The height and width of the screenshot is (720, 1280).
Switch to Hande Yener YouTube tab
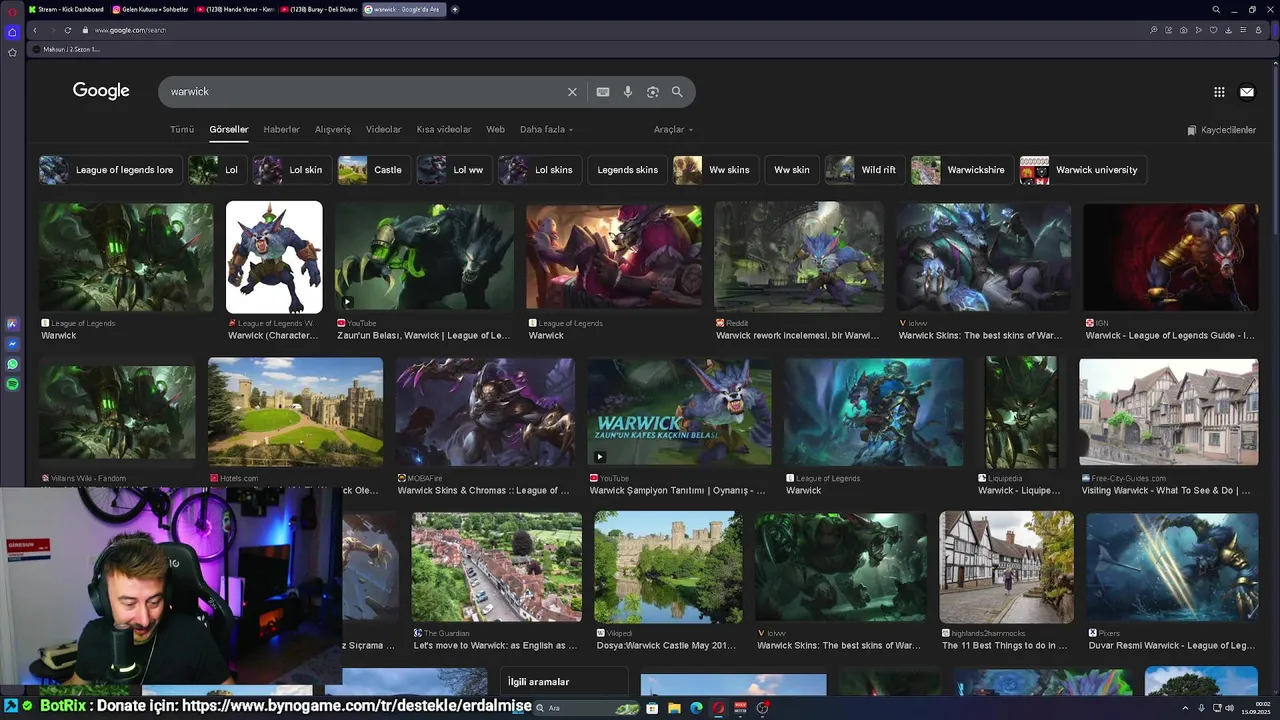235,9
